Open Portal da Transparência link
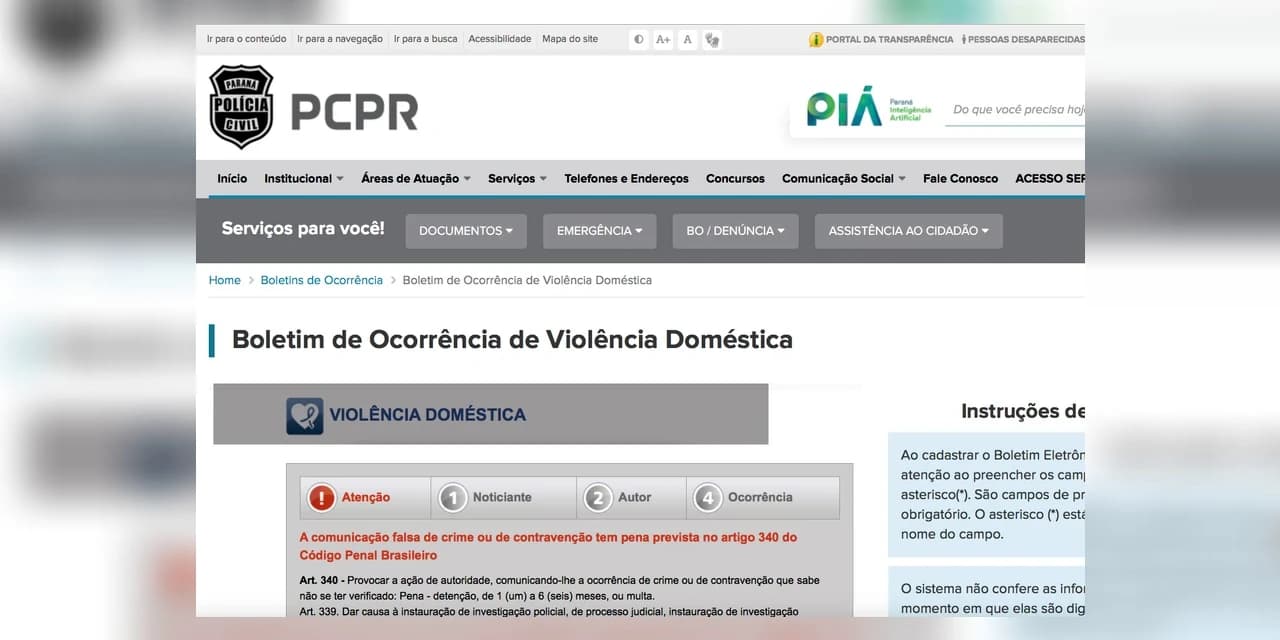 click(890, 40)
